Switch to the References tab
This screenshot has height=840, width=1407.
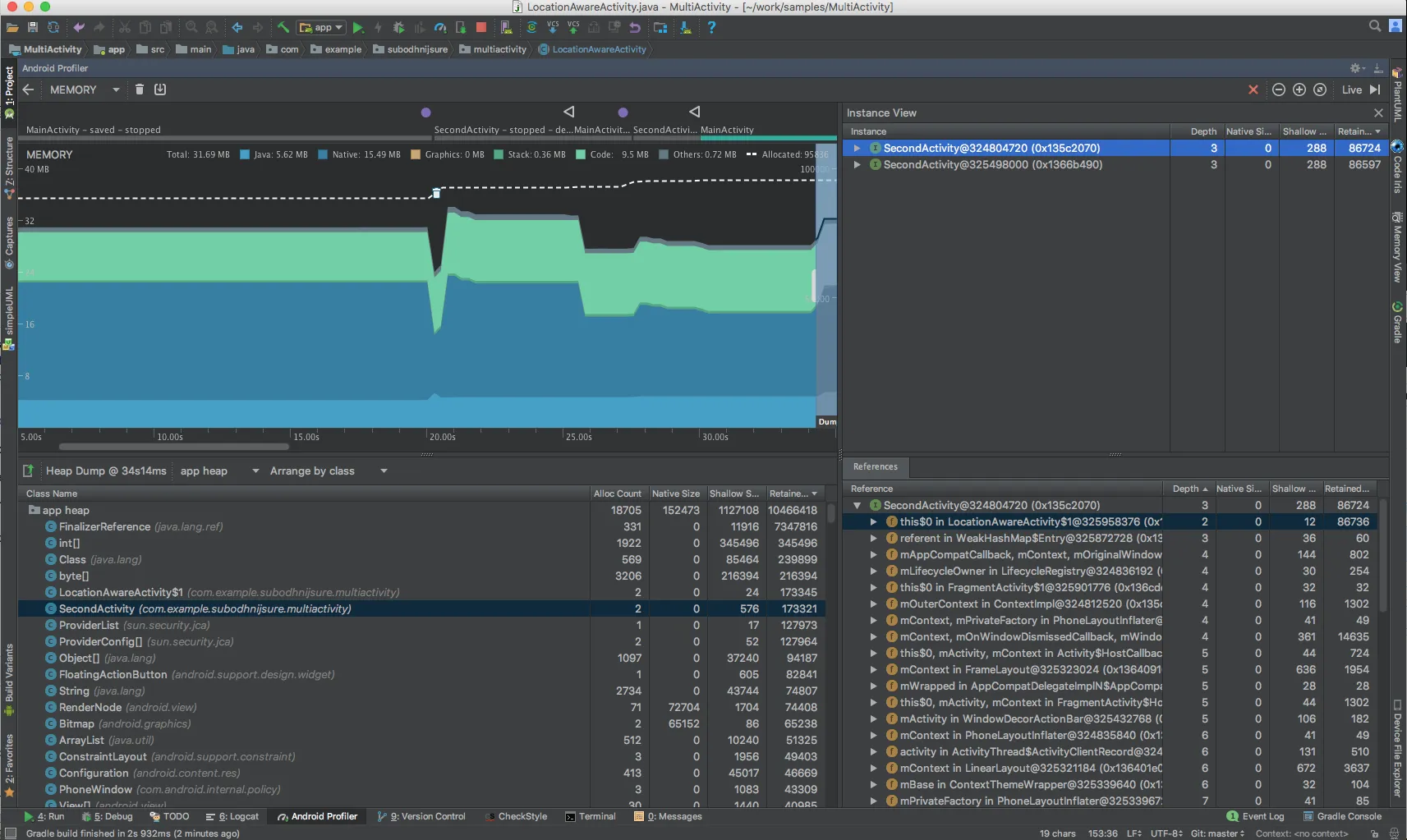coord(875,466)
